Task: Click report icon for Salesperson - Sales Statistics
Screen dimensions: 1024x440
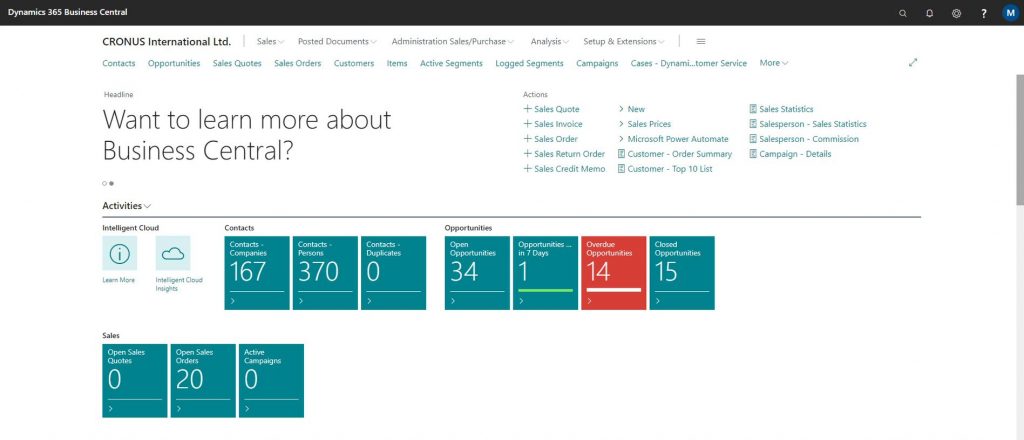Action: click(x=753, y=124)
